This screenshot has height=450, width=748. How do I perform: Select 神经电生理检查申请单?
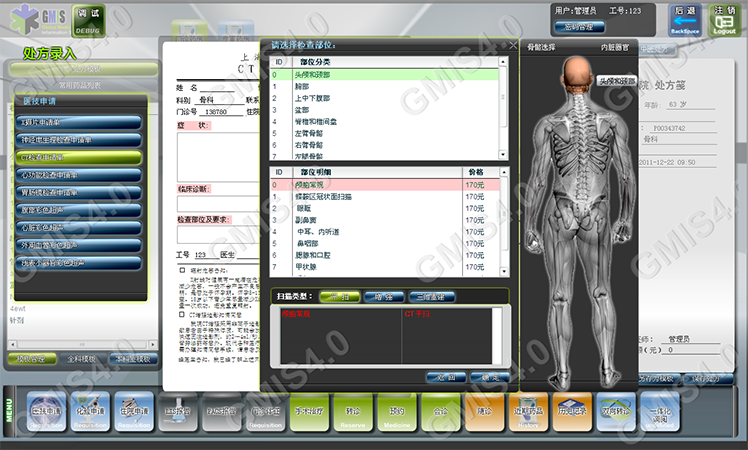pyautogui.click(x=79, y=140)
